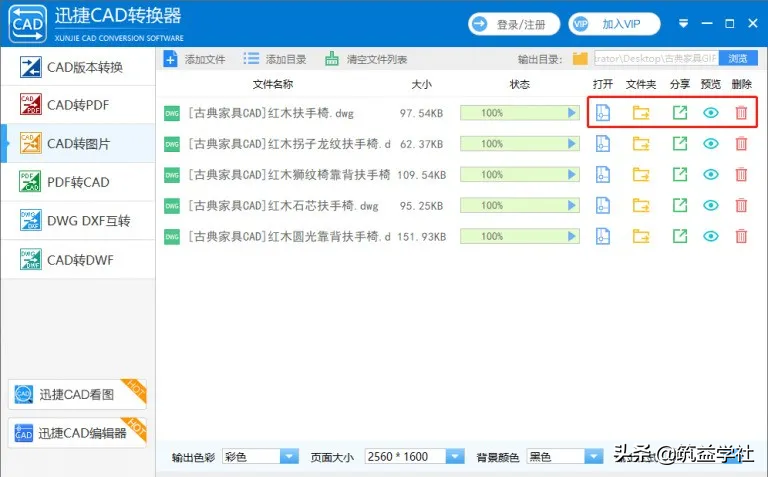Click the output directory folder icon
The height and width of the screenshot is (477, 768).
coord(580,59)
